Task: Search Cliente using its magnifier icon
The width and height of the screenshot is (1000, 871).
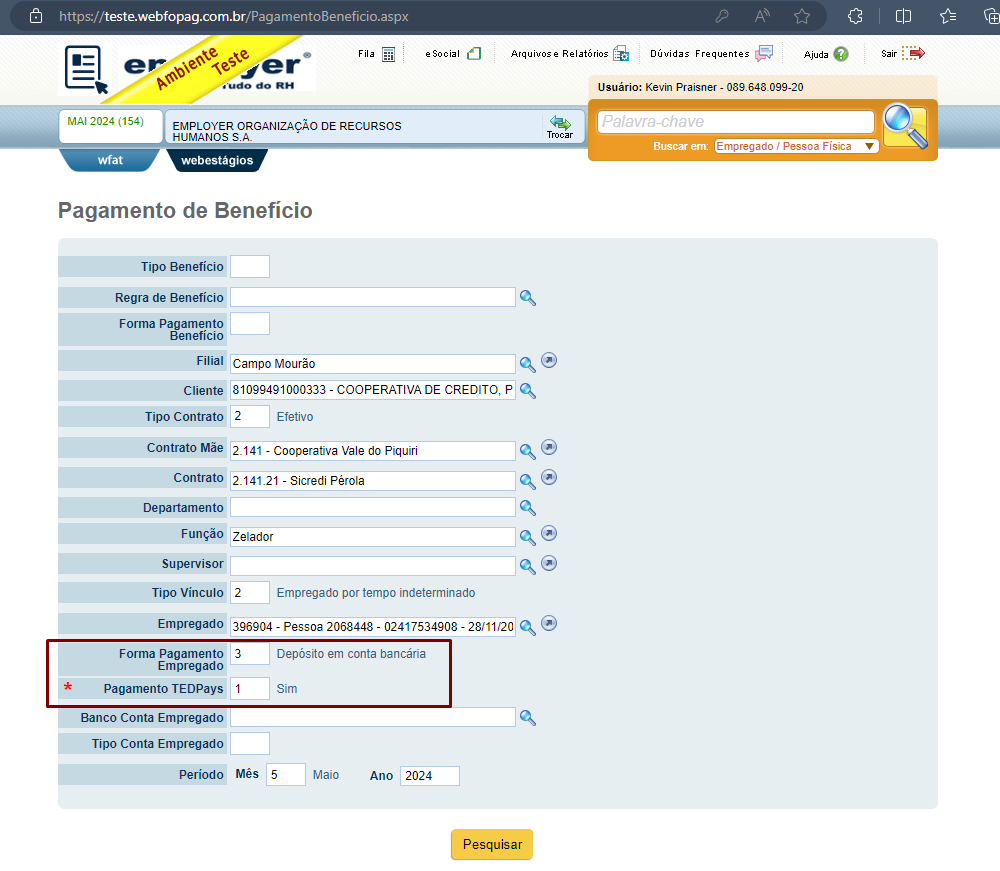Action: click(527, 390)
